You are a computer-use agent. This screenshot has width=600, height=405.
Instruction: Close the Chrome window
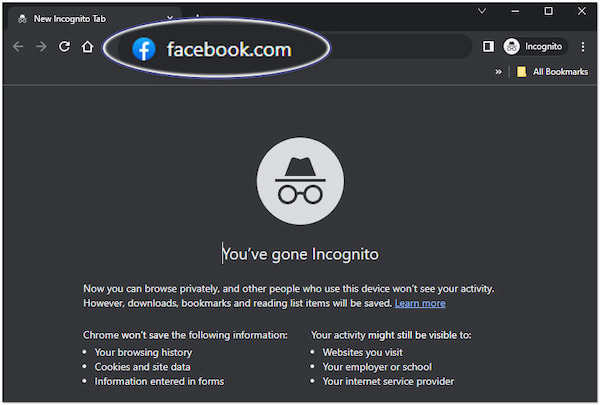coord(581,11)
